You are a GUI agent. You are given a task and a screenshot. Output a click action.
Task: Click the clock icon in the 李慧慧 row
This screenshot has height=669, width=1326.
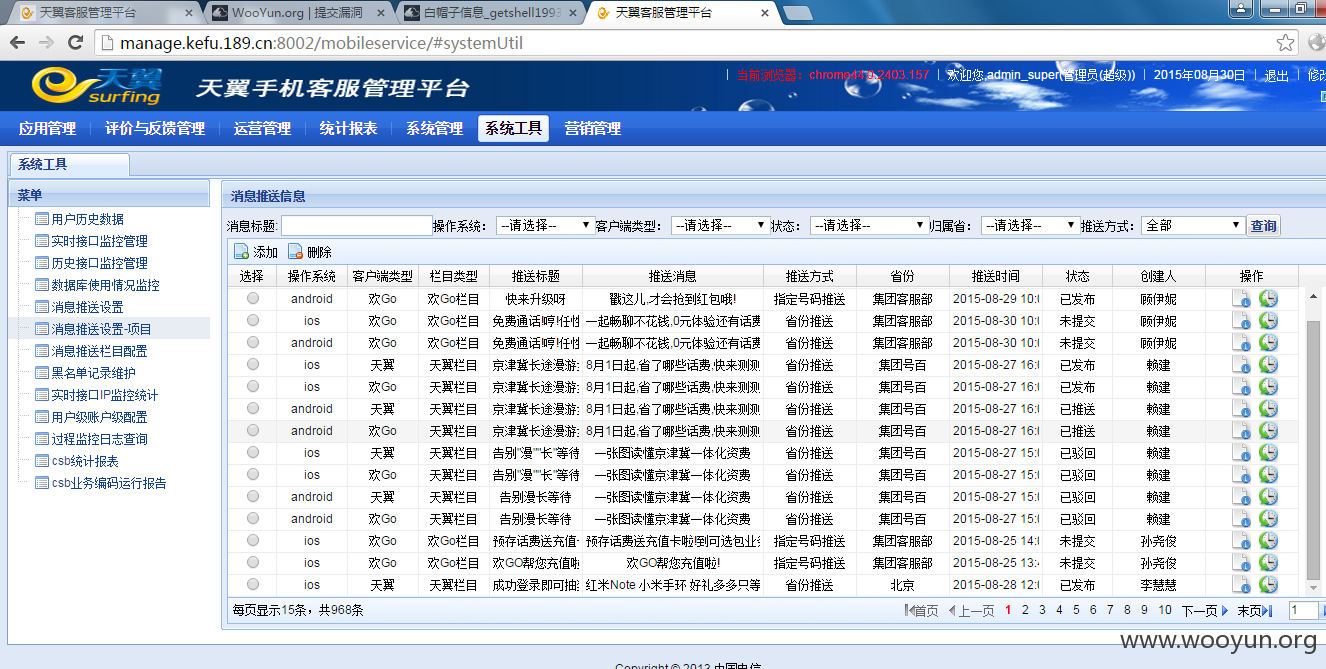1268,584
